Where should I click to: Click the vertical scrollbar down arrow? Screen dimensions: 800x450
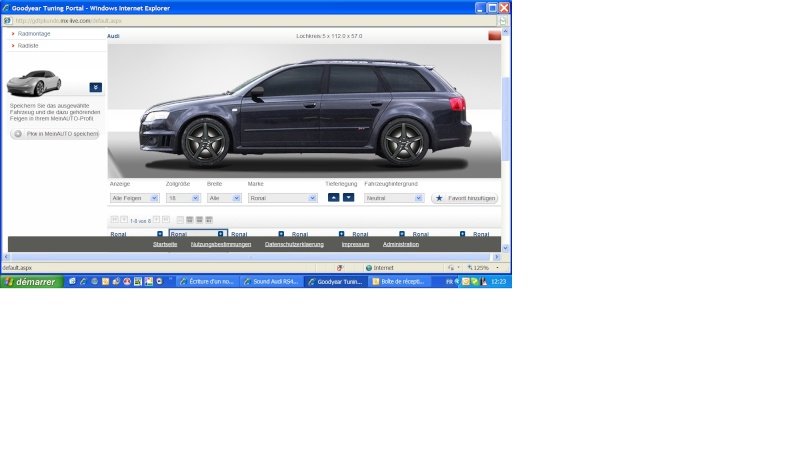click(x=506, y=248)
